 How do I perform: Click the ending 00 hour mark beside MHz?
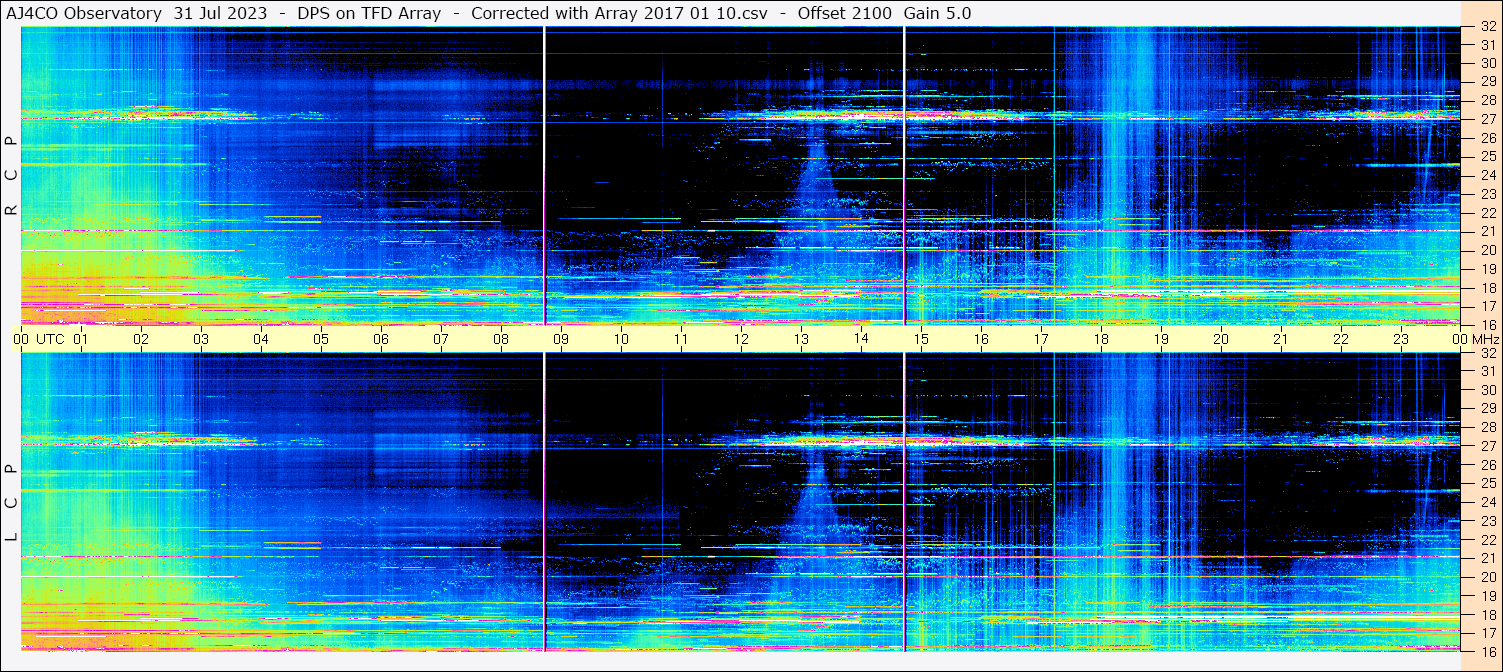pyautogui.click(x=1461, y=339)
